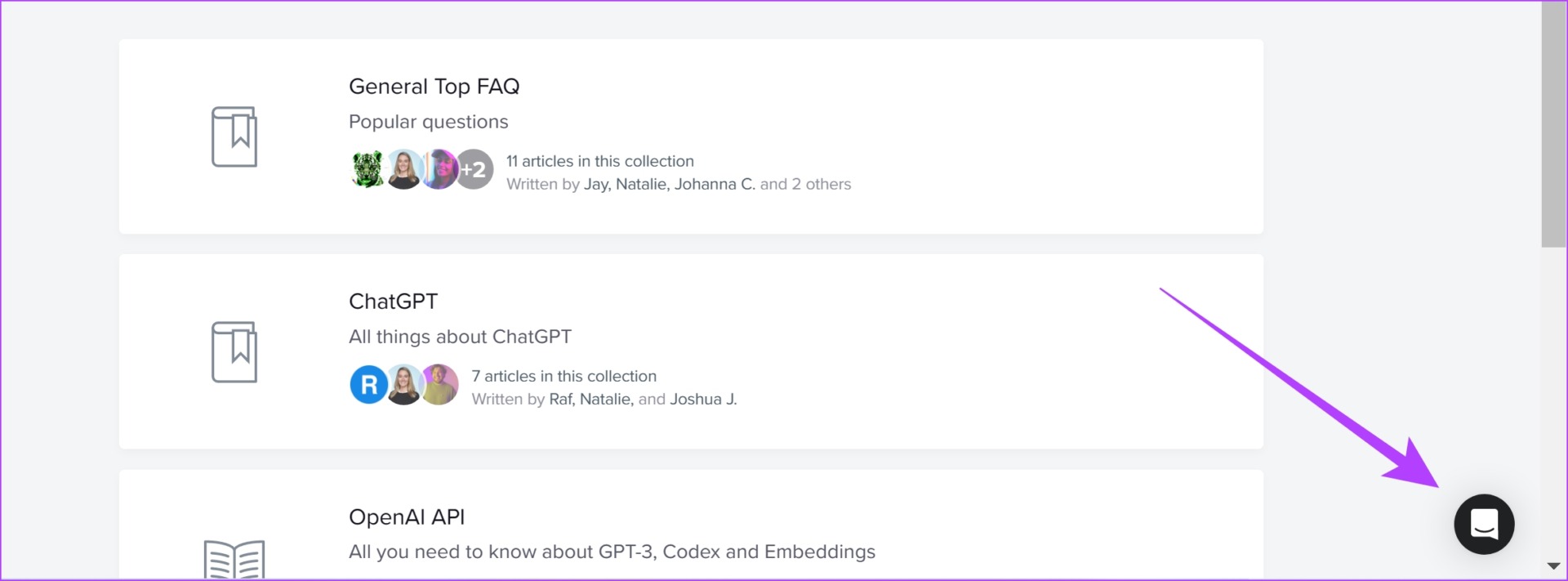Click Natalie's avatar in ChatGPT collection
Screen dimensions: 1568x581
pyautogui.click(x=403, y=384)
